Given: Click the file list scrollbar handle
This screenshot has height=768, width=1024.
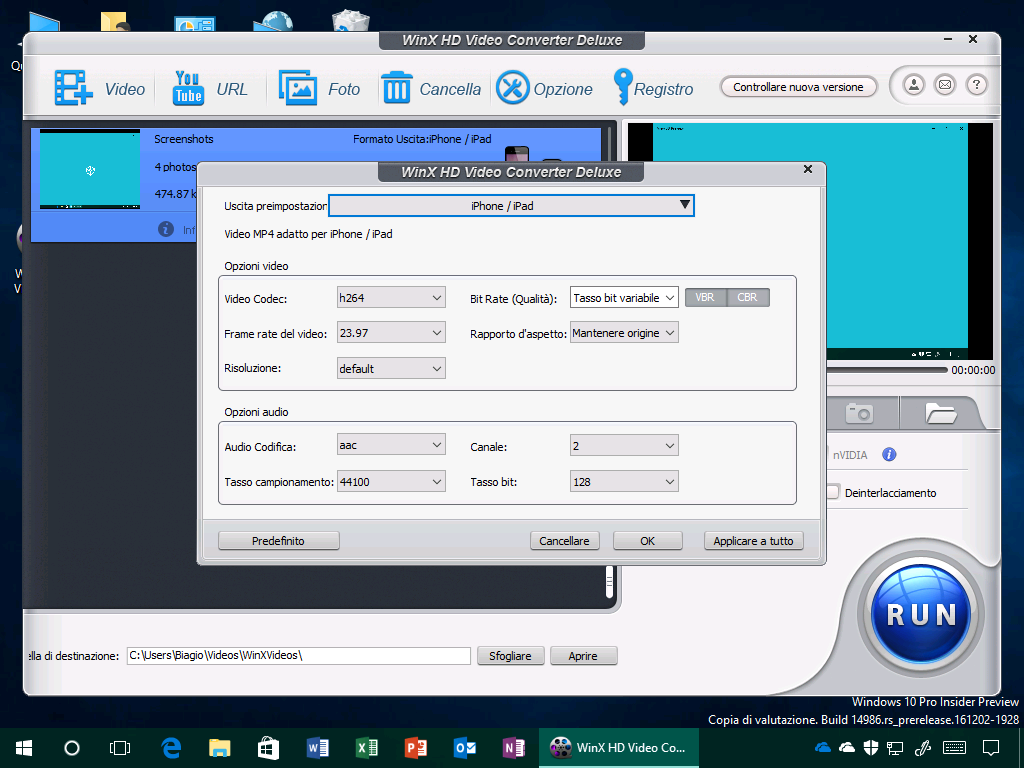Looking at the screenshot, I should (609, 582).
